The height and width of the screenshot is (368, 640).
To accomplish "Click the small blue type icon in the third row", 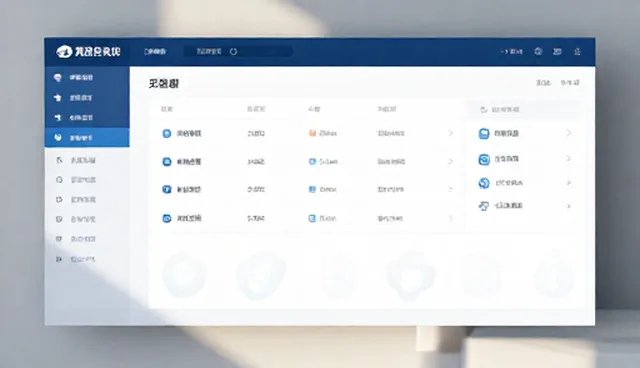I will coord(312,189).
